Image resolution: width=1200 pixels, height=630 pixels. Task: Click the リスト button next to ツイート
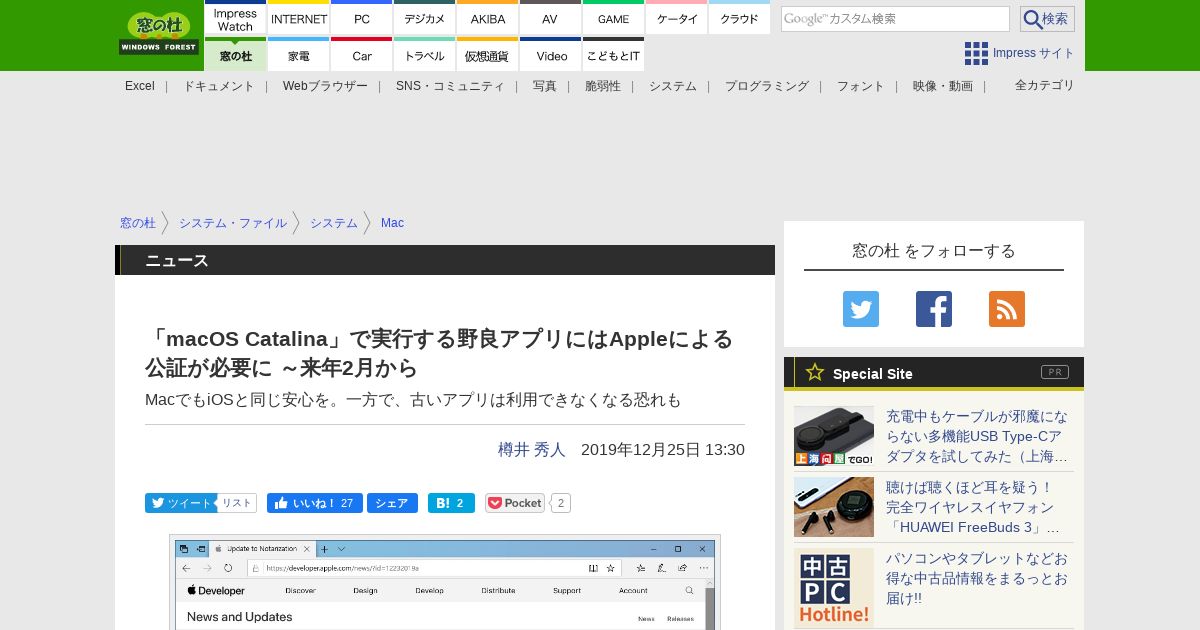(237, 503)
